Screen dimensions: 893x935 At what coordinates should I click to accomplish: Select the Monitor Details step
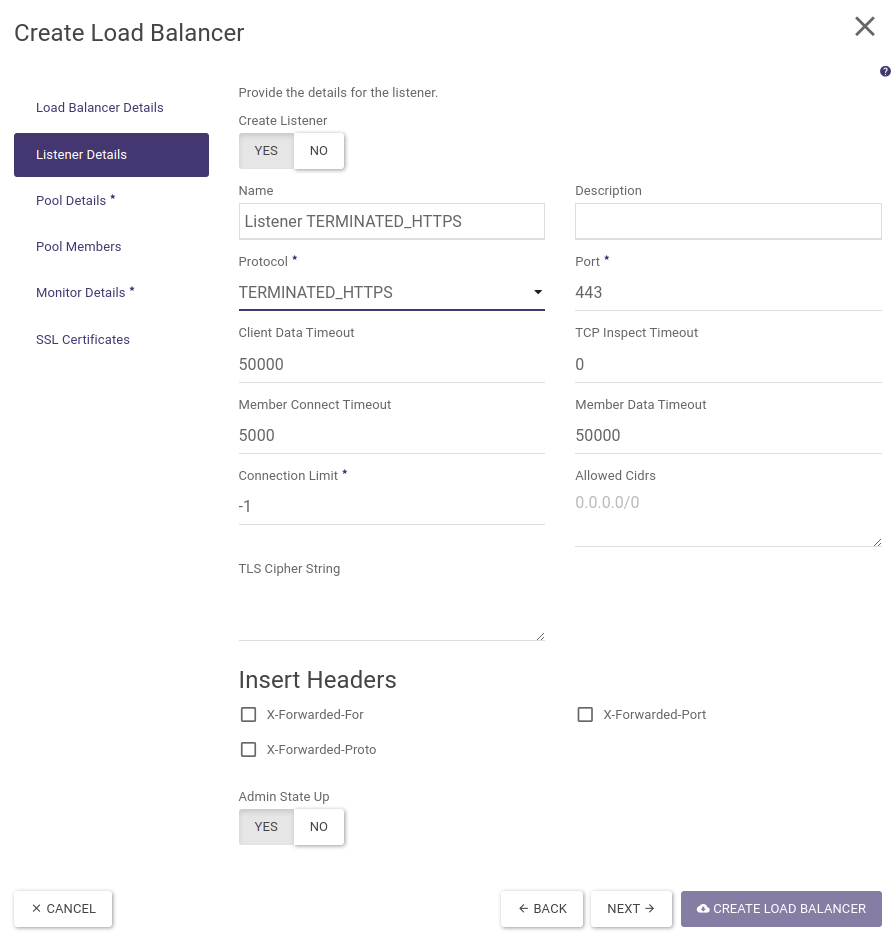(81, 293)
